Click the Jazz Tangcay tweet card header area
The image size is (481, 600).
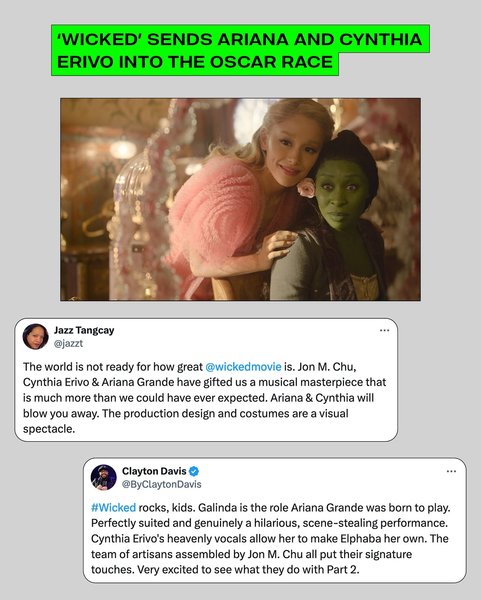pyautogui.click(x=206, y=336)
